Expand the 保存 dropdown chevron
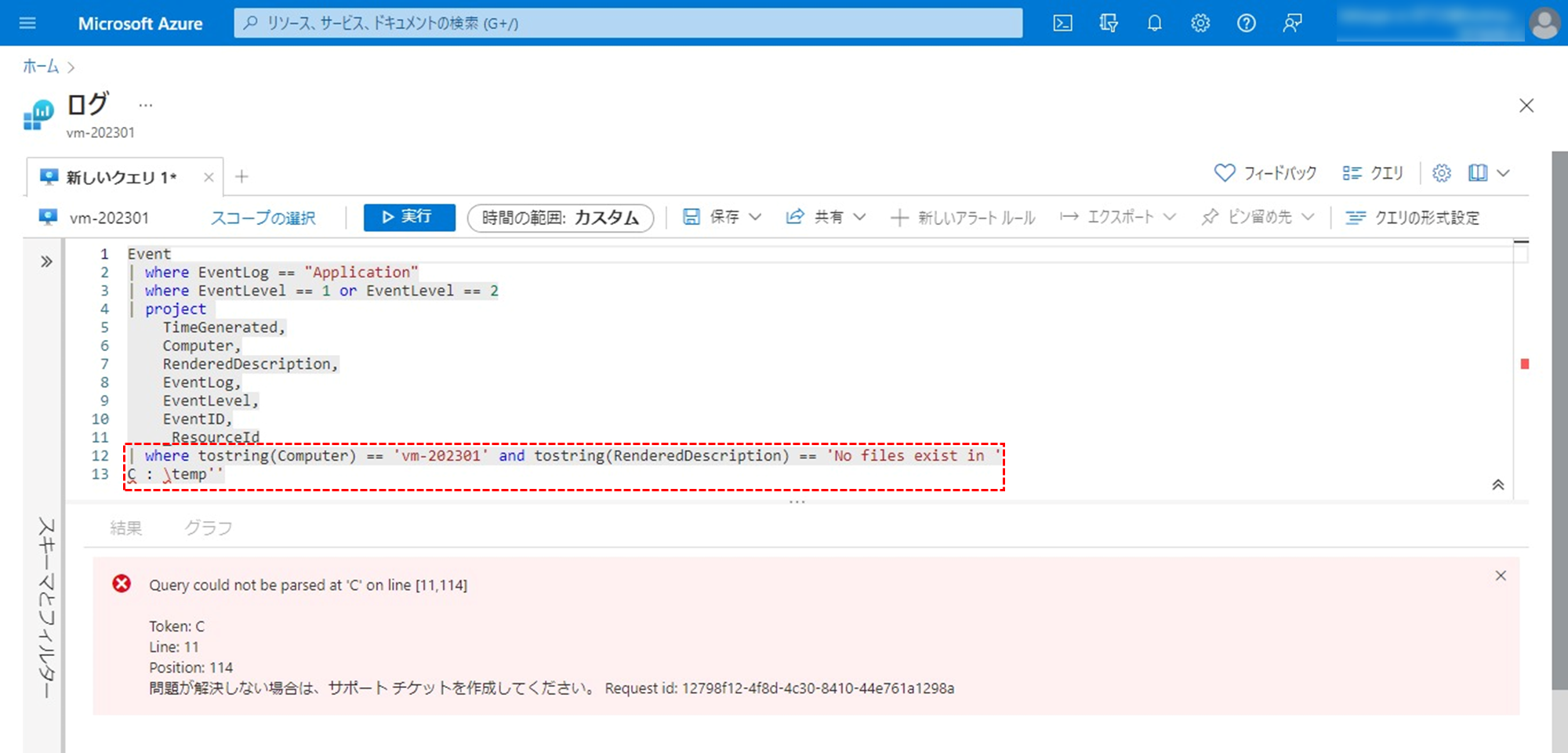Image resolution: width=1568 pixels, height=753 pixels. [755, 217]
